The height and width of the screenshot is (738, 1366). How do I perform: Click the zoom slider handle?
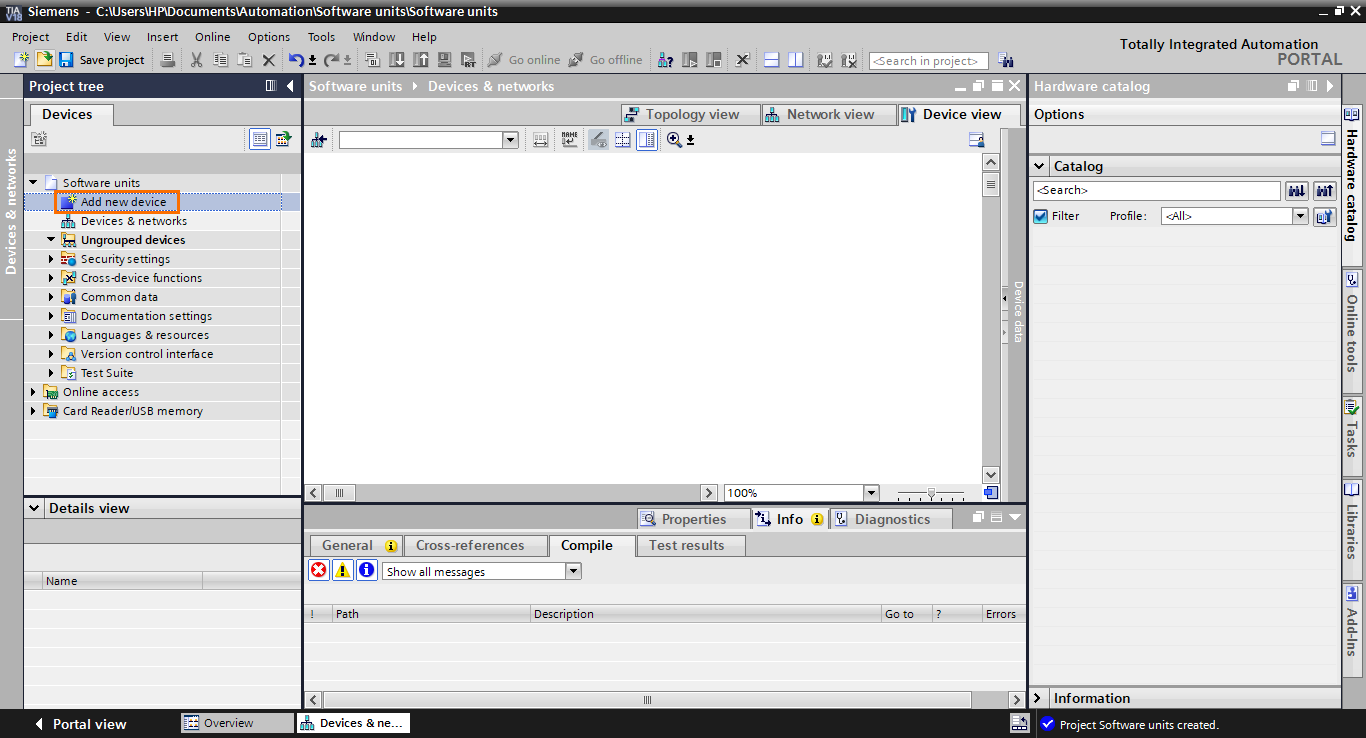(x=931, y=493)
